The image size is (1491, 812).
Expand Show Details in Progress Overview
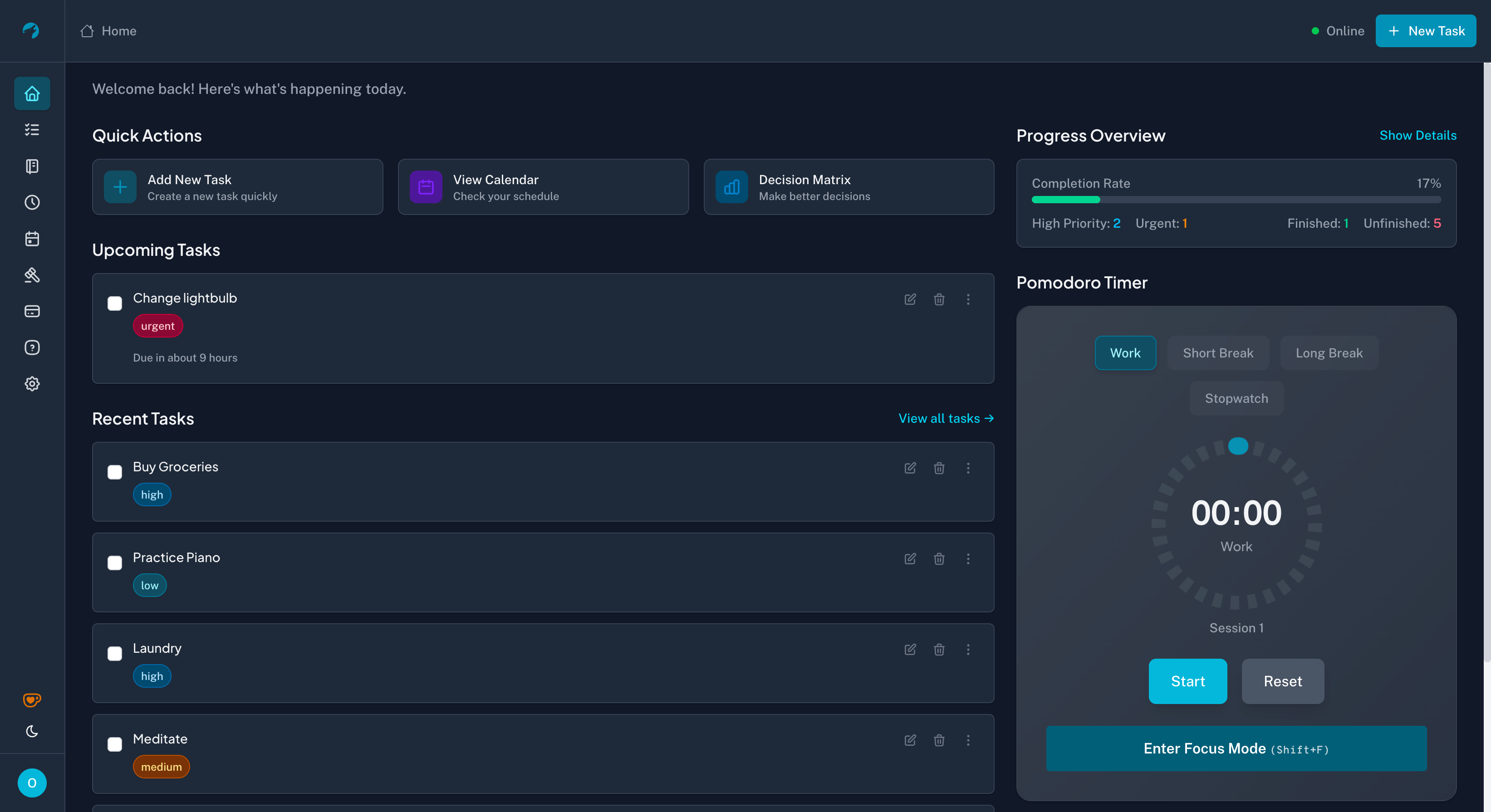pyautogui.click(x=1417, y=136)
